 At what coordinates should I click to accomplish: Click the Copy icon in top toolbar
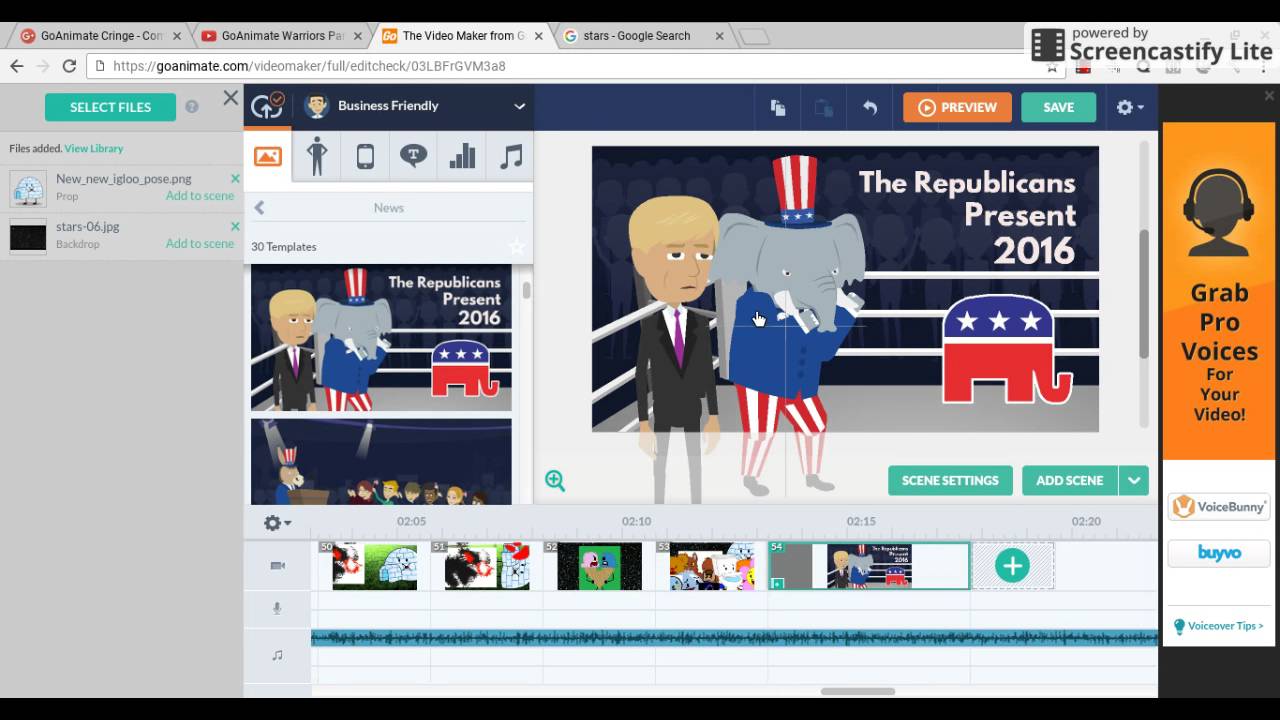778,108
